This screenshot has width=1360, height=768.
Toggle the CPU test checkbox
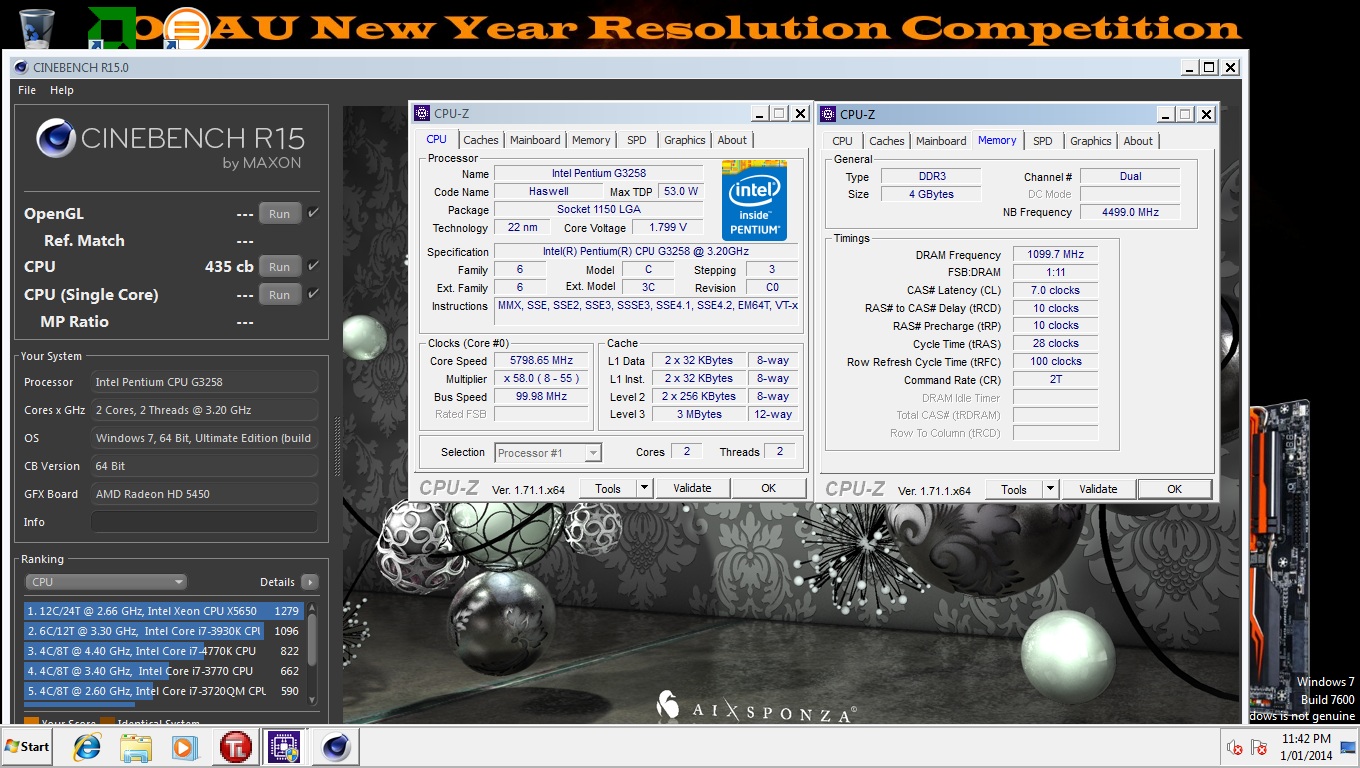(x=314, y=266)
